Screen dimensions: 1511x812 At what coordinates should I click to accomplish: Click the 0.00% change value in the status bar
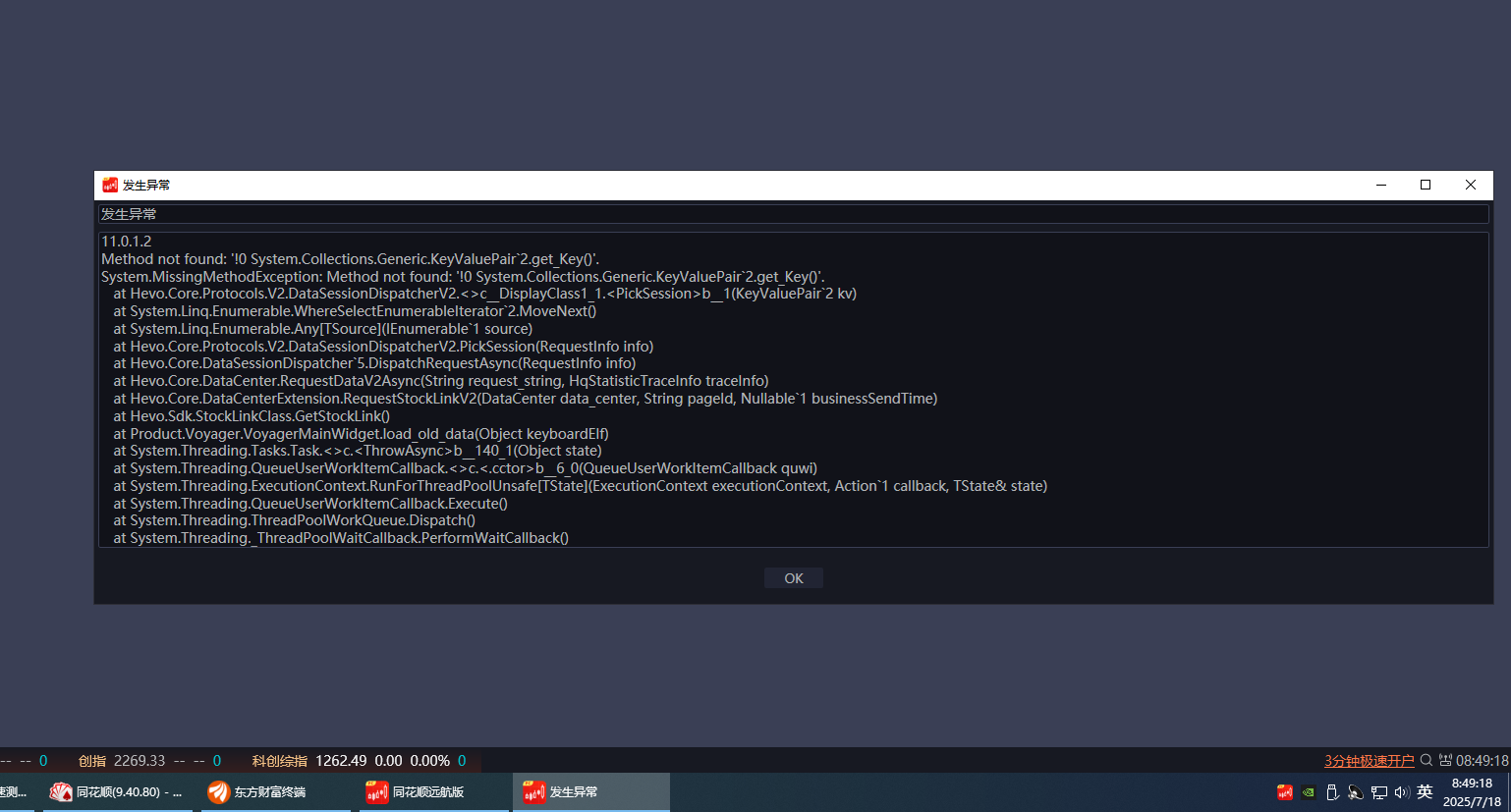430,761
